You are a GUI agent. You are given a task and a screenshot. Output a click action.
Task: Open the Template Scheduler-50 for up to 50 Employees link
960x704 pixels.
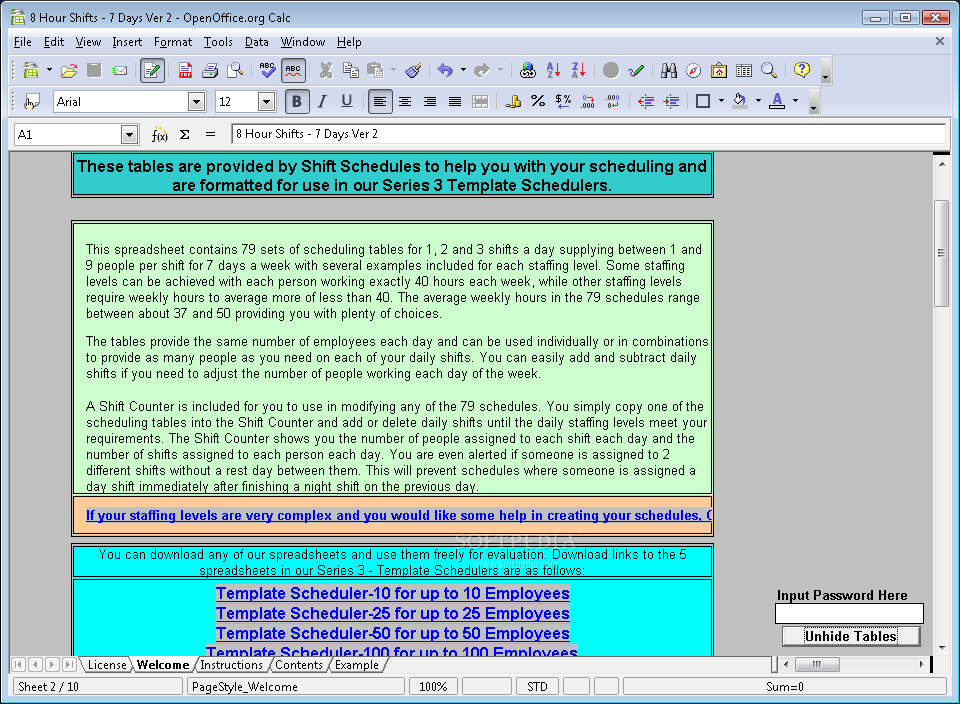tap(392, 633)
